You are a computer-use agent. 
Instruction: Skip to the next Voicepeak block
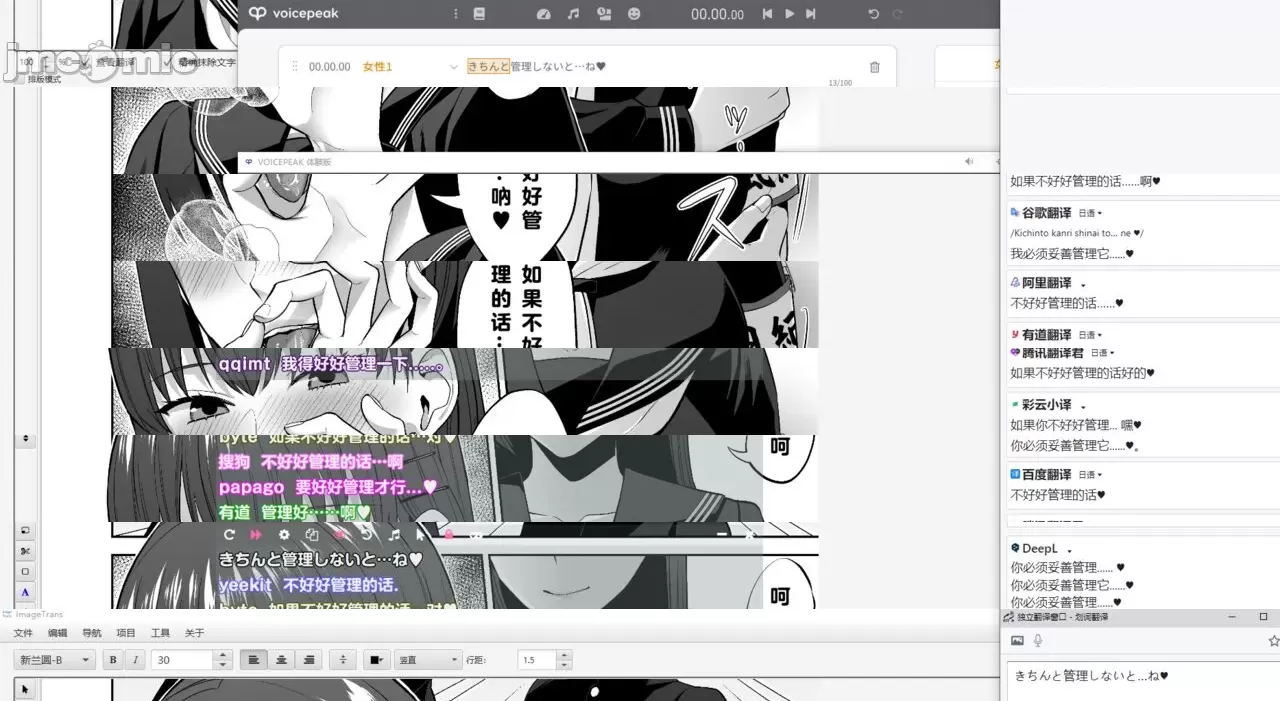[x=811, y=14]
